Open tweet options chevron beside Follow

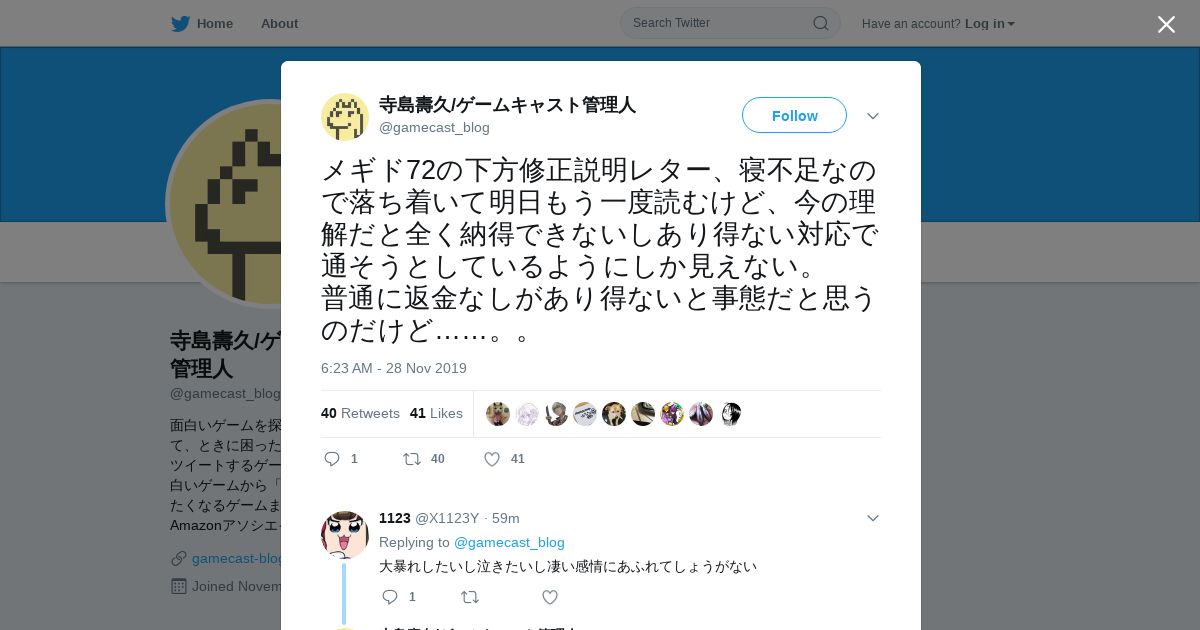[873, 116]
